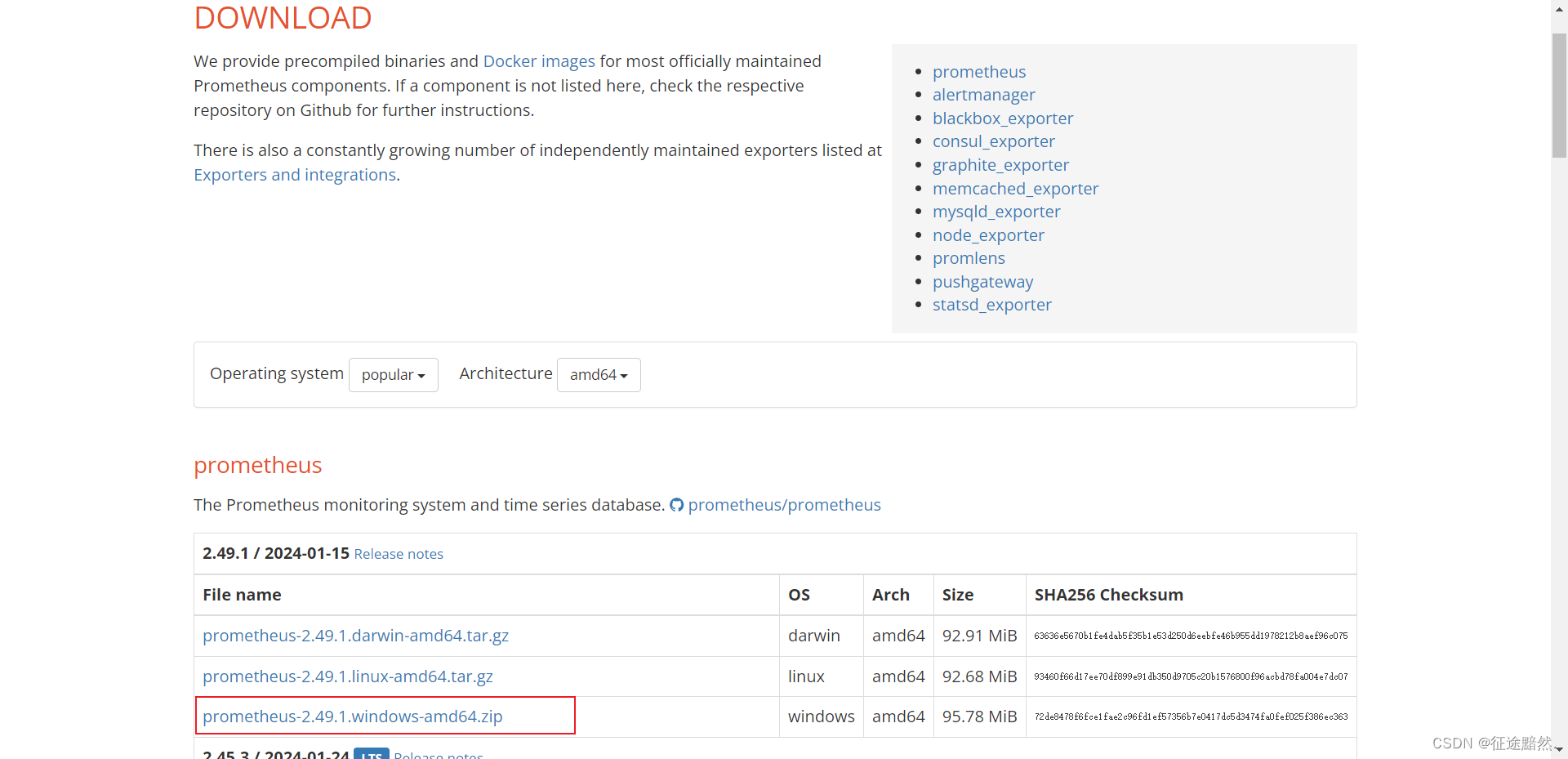This screenshot has width=1568, height=759.
Task: Jump to memcached_exporter in the component list
Action: click(1015, 189)
